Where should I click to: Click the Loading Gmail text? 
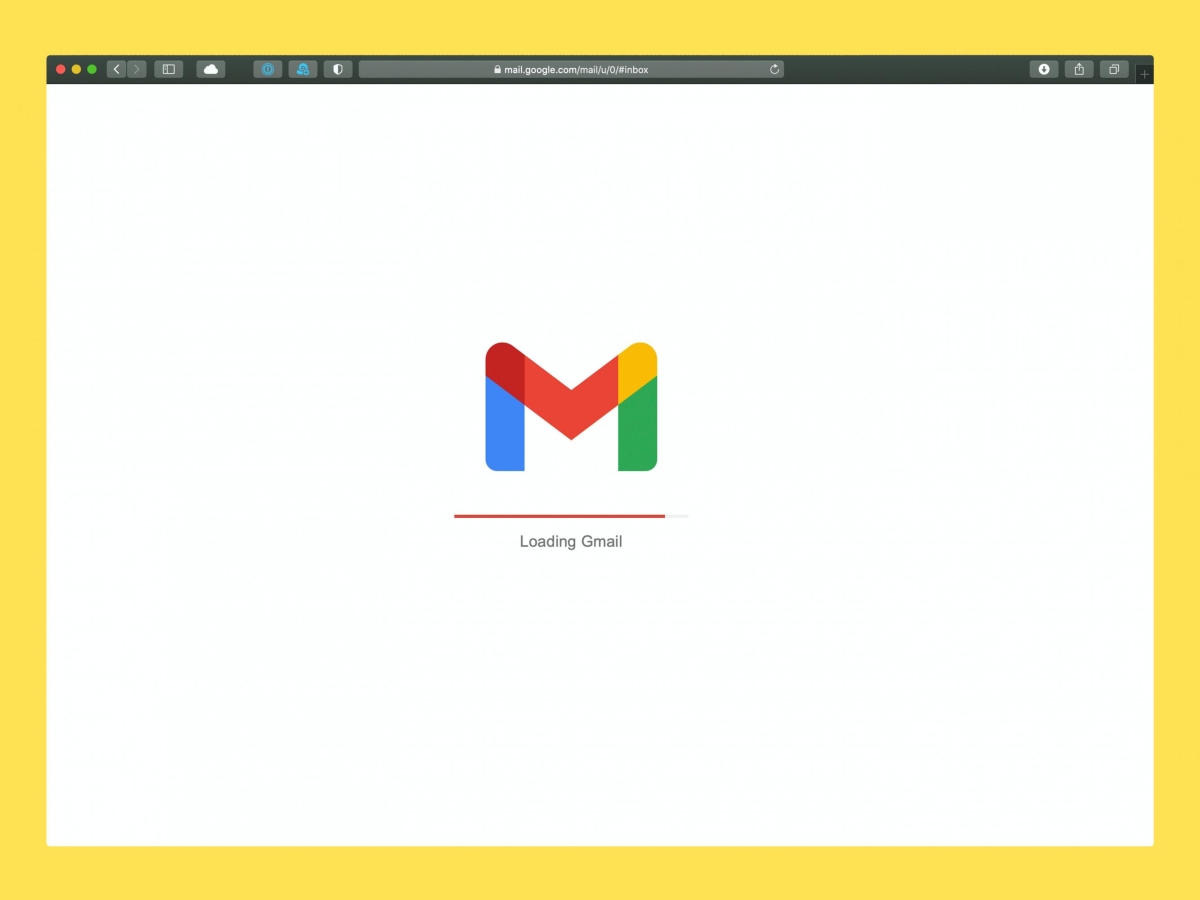click(570, 541)
